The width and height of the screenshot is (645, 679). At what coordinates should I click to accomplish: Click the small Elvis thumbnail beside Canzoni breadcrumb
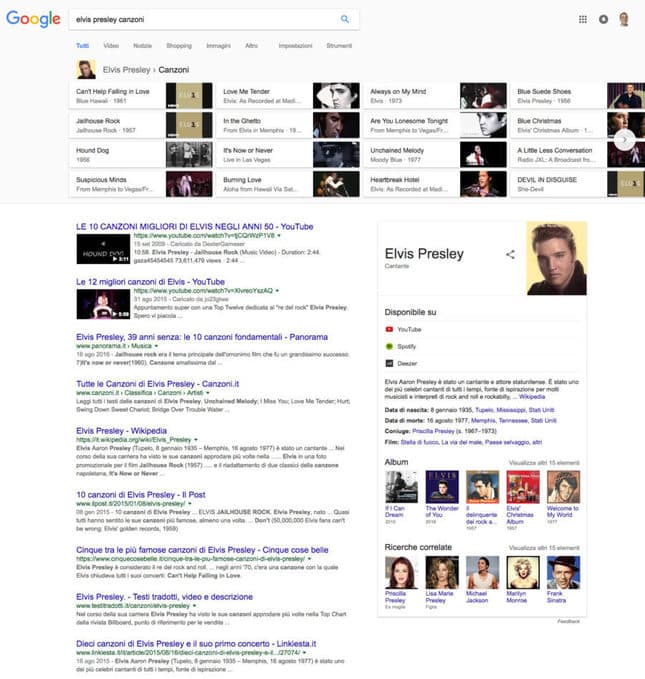point(86,70)
